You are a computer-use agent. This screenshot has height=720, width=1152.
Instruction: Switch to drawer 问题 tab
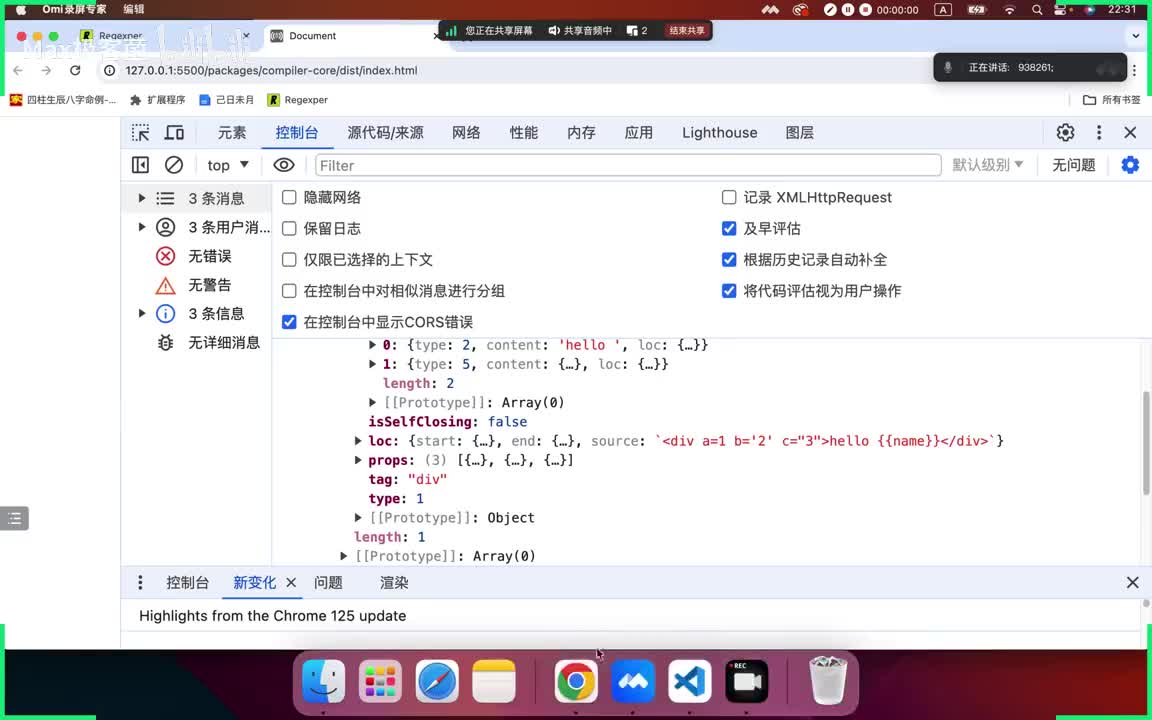click(328, 583)
